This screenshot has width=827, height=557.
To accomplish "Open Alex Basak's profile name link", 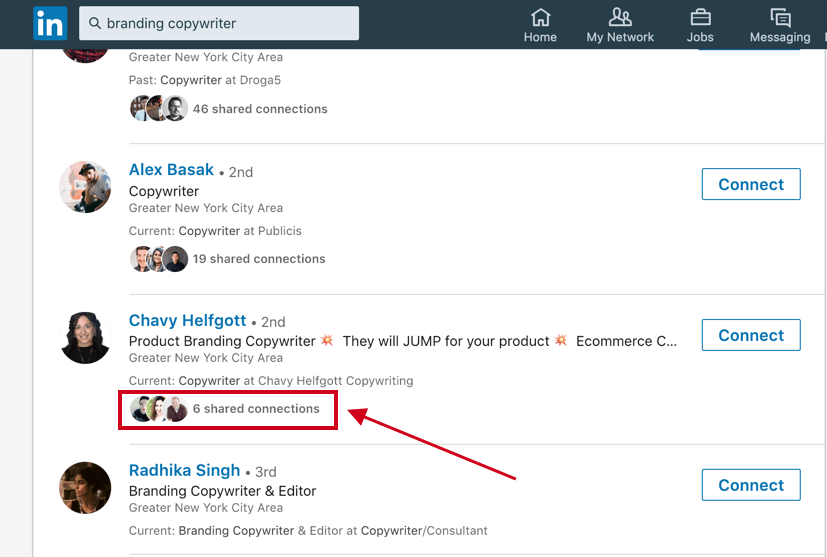I will (x=171, y=170).
